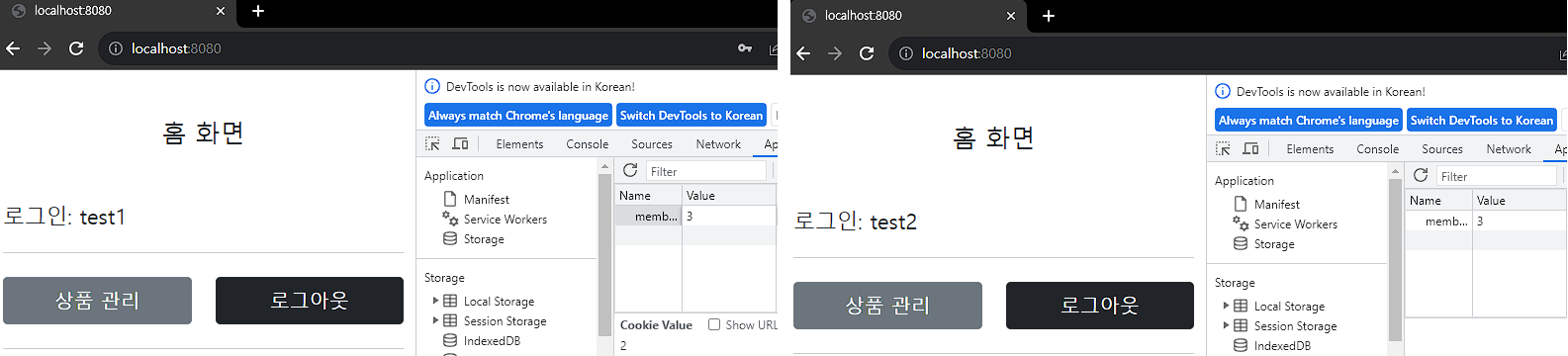The height and width of the screenshot is (356, 1568).
Task: Open site info icon in right address bar
Action: click(x=905, y=53)
